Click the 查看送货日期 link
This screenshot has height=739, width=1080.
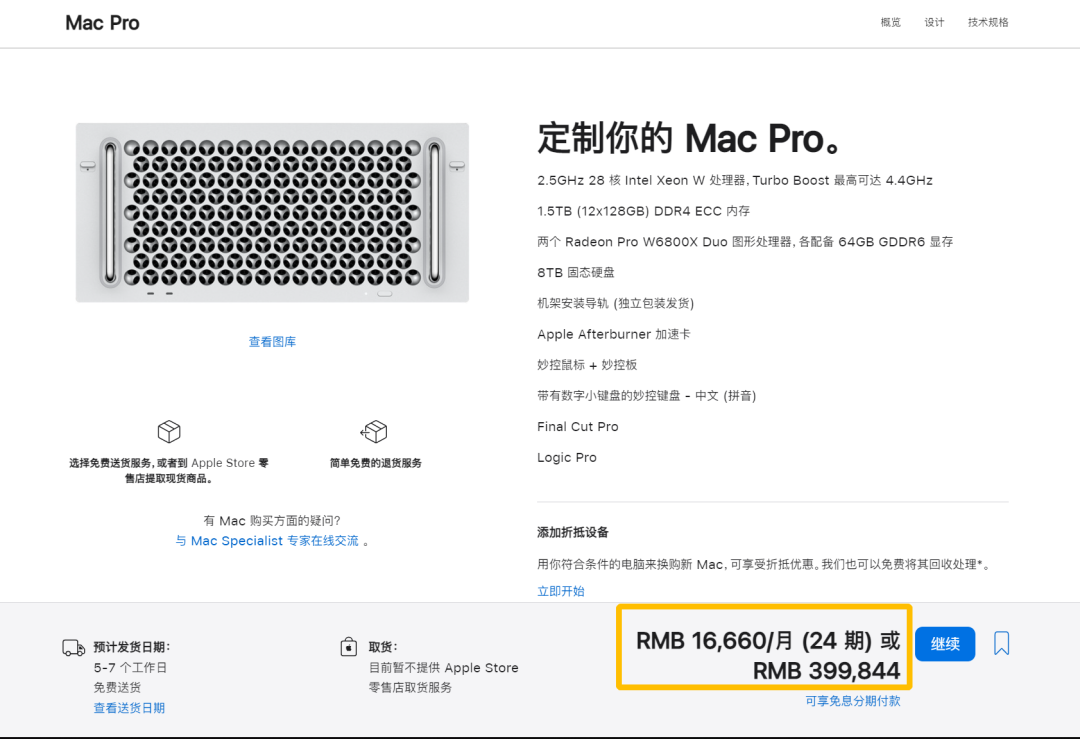click(129, 708)
